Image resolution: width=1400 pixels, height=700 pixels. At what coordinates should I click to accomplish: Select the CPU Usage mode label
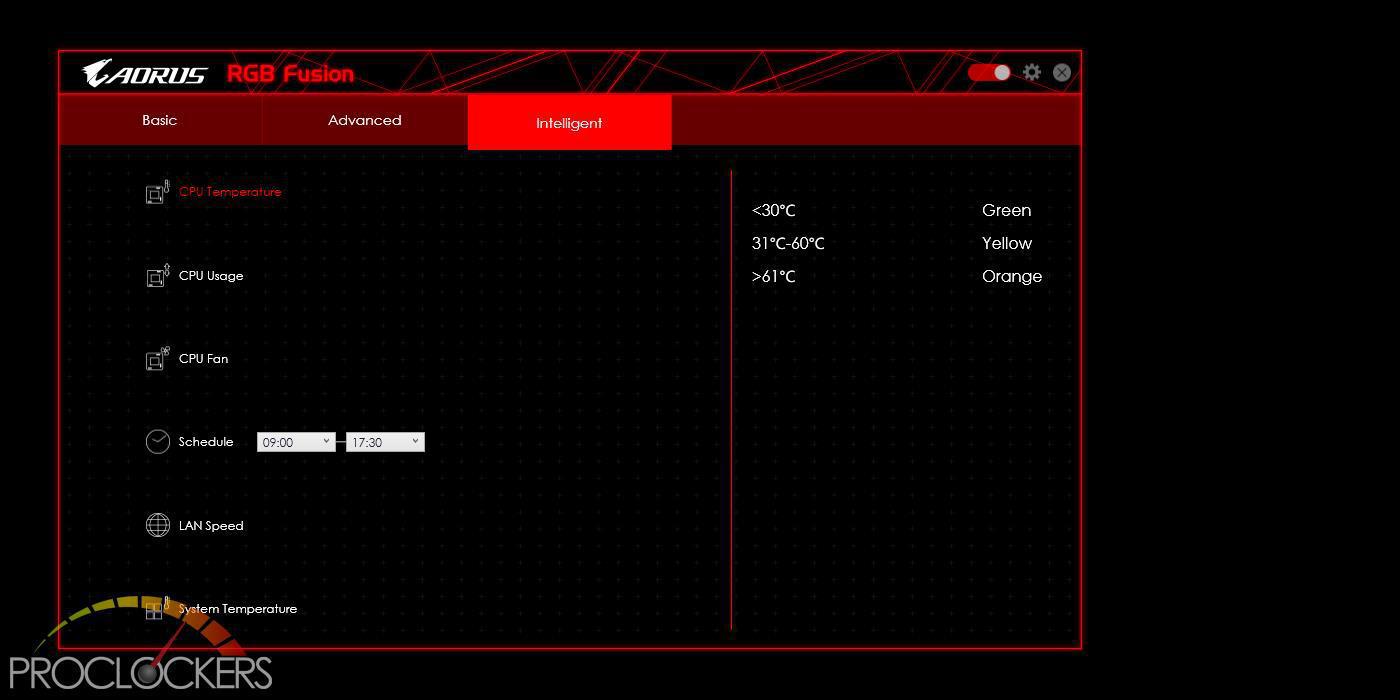click(211, 276)
